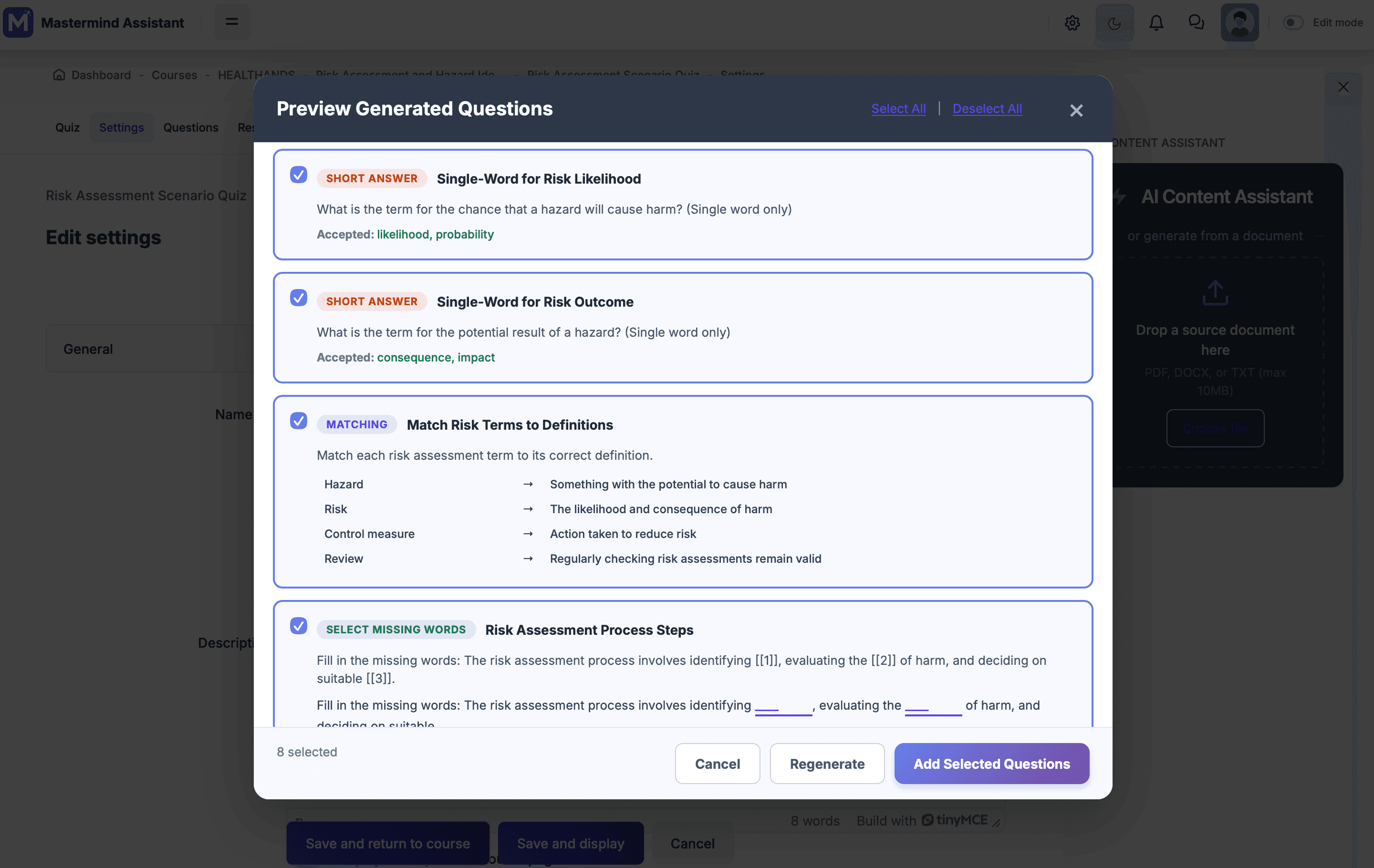The width and height of the screenshot is (1374, 868).
Task: Click 'The likelihood and consequence of harm' definition
Action: [x=661, y=509]
